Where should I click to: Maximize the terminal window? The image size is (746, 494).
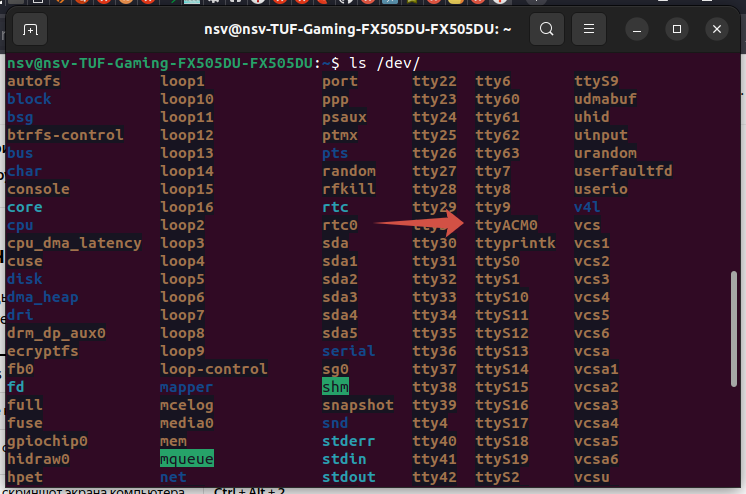tap(677, 30)
